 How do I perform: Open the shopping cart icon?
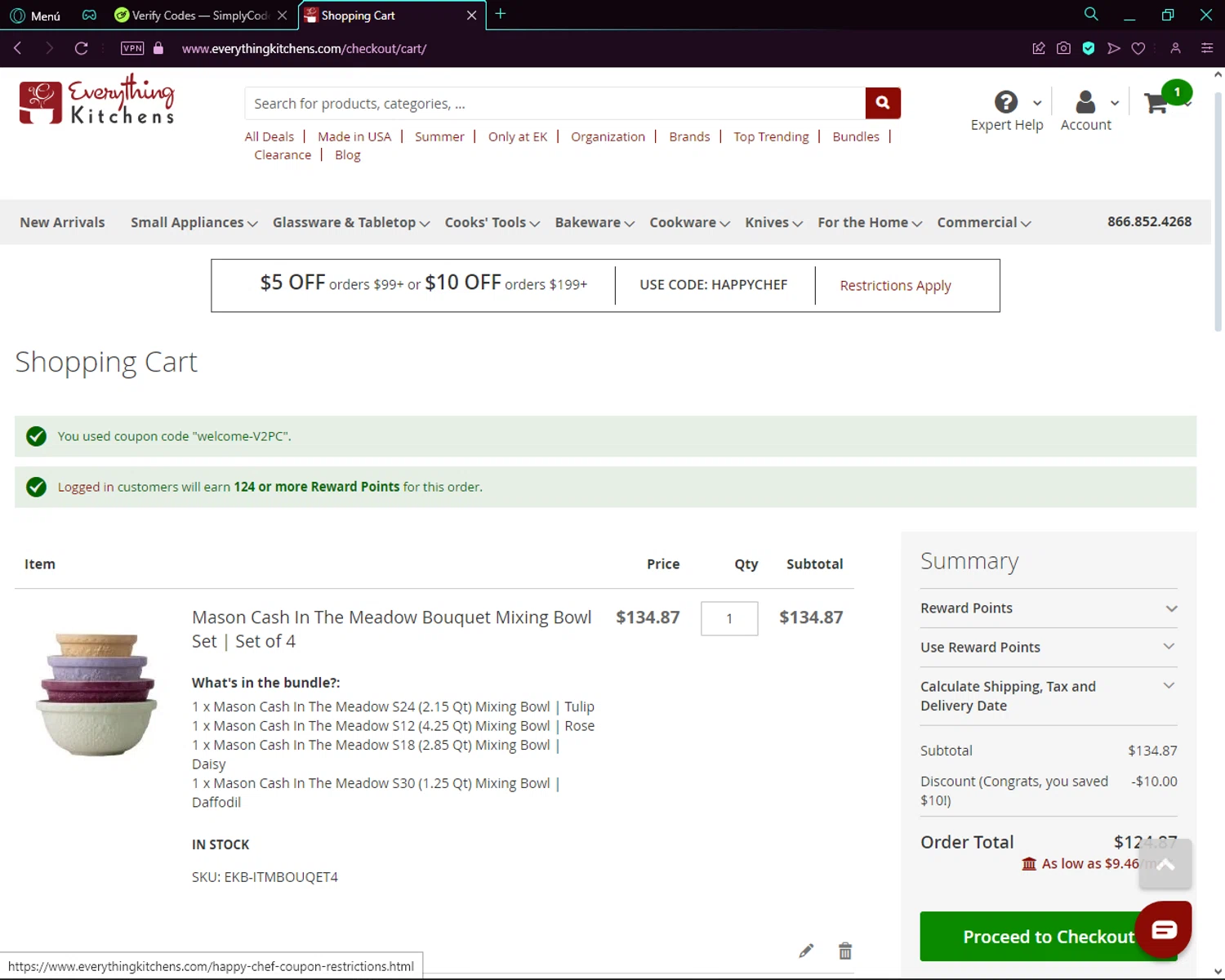[1156, 103]
